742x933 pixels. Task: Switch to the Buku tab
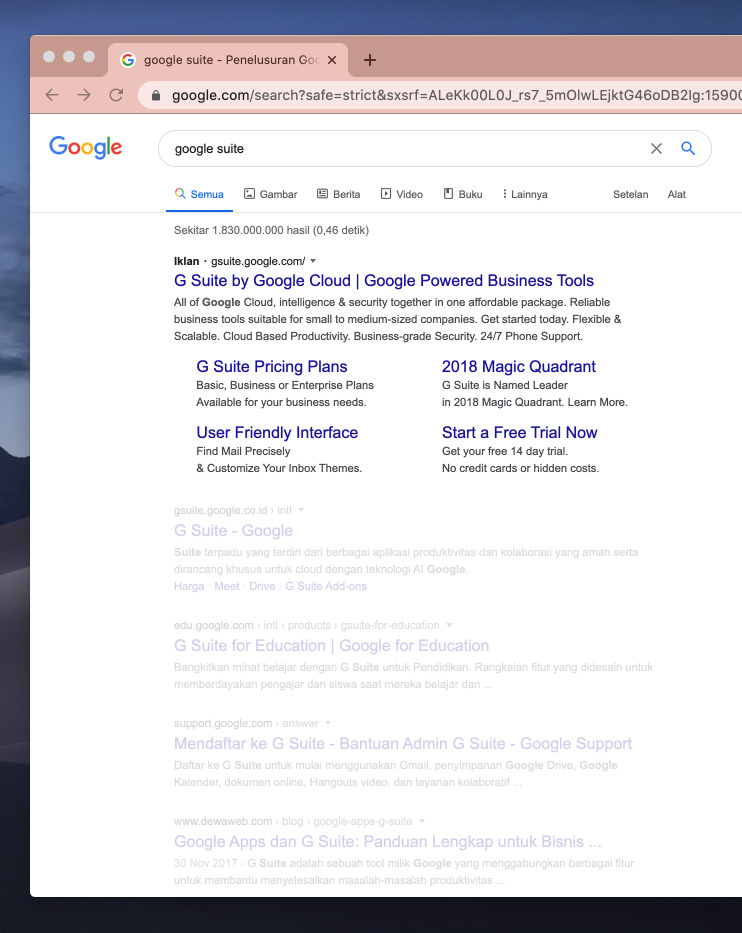pyautogui.click(x=463, y=194)
